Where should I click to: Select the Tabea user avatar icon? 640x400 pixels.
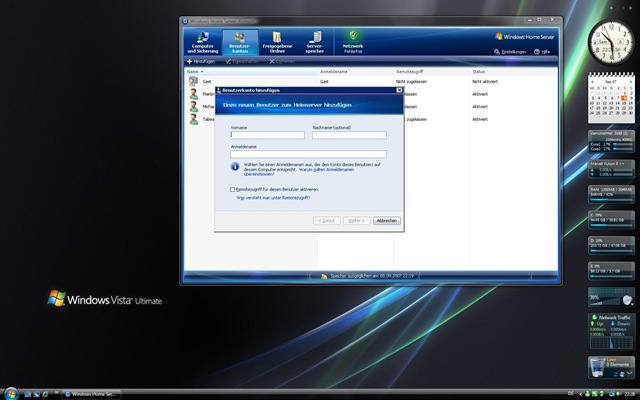click(x=194, y=119)
